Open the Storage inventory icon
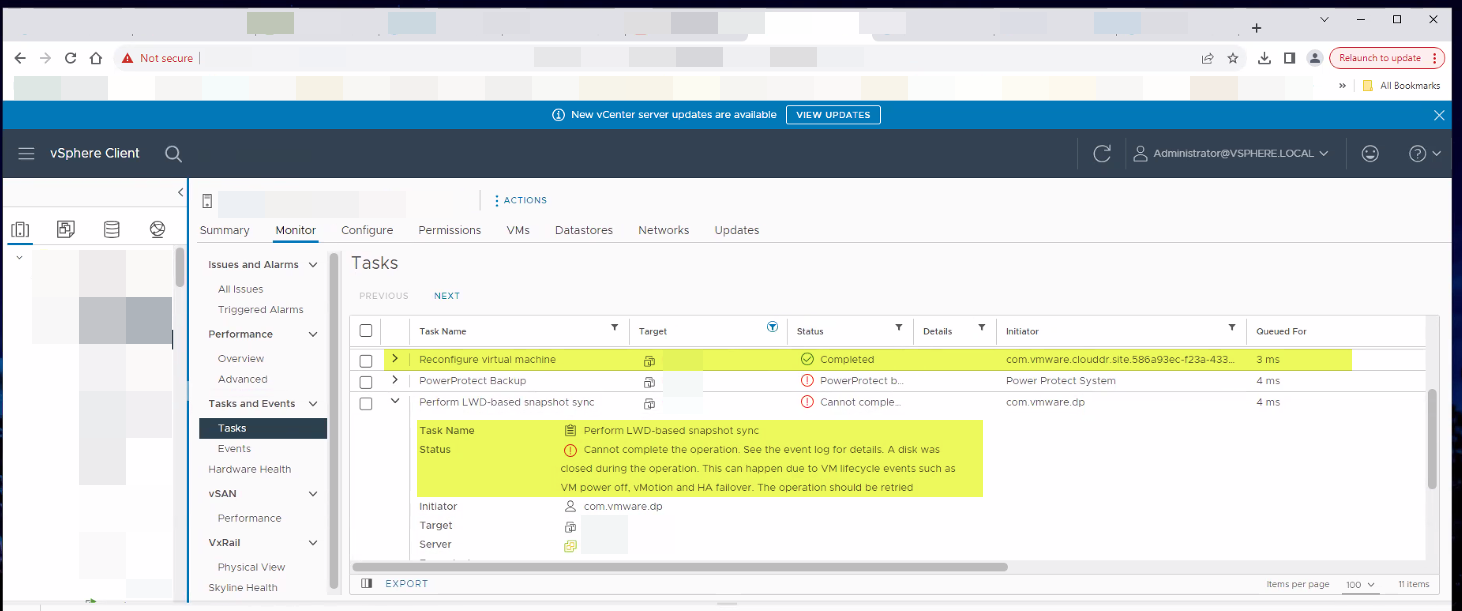1462x611 pixels. [x=112, y=230]
